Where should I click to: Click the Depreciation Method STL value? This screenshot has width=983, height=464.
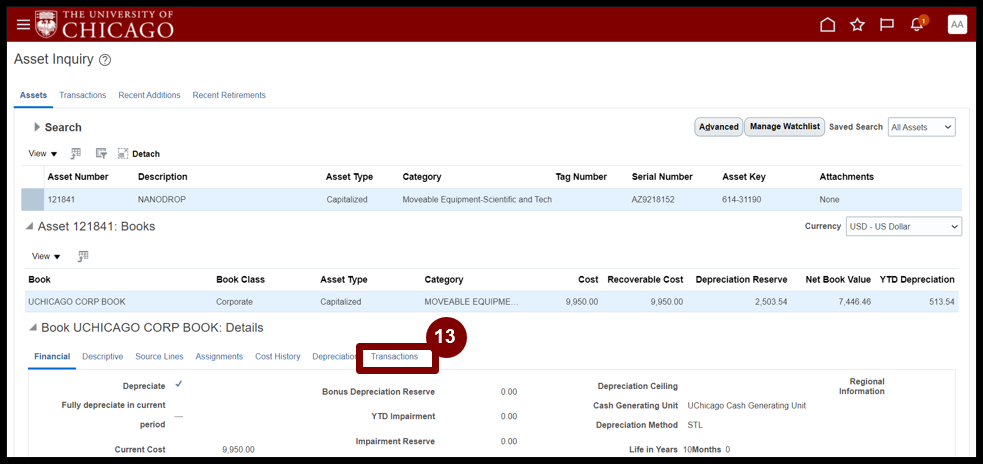[x=695, y=425]
